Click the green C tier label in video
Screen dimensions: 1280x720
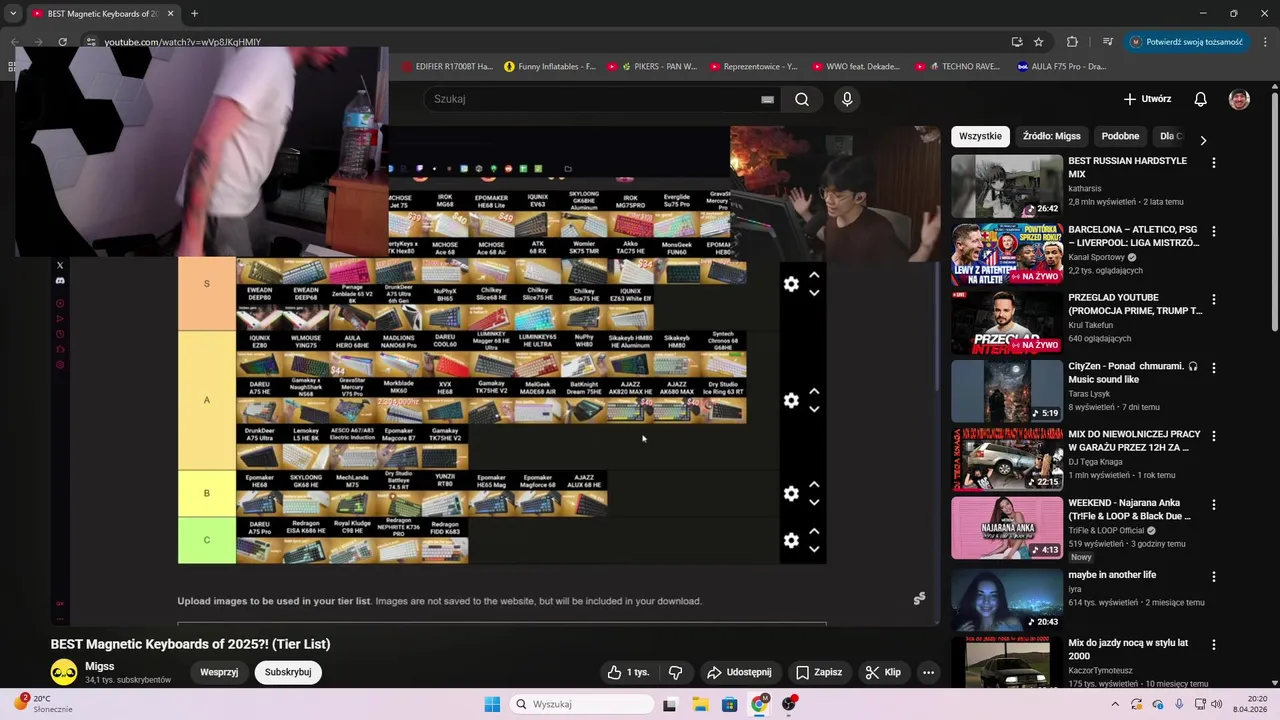pos(207,540)
